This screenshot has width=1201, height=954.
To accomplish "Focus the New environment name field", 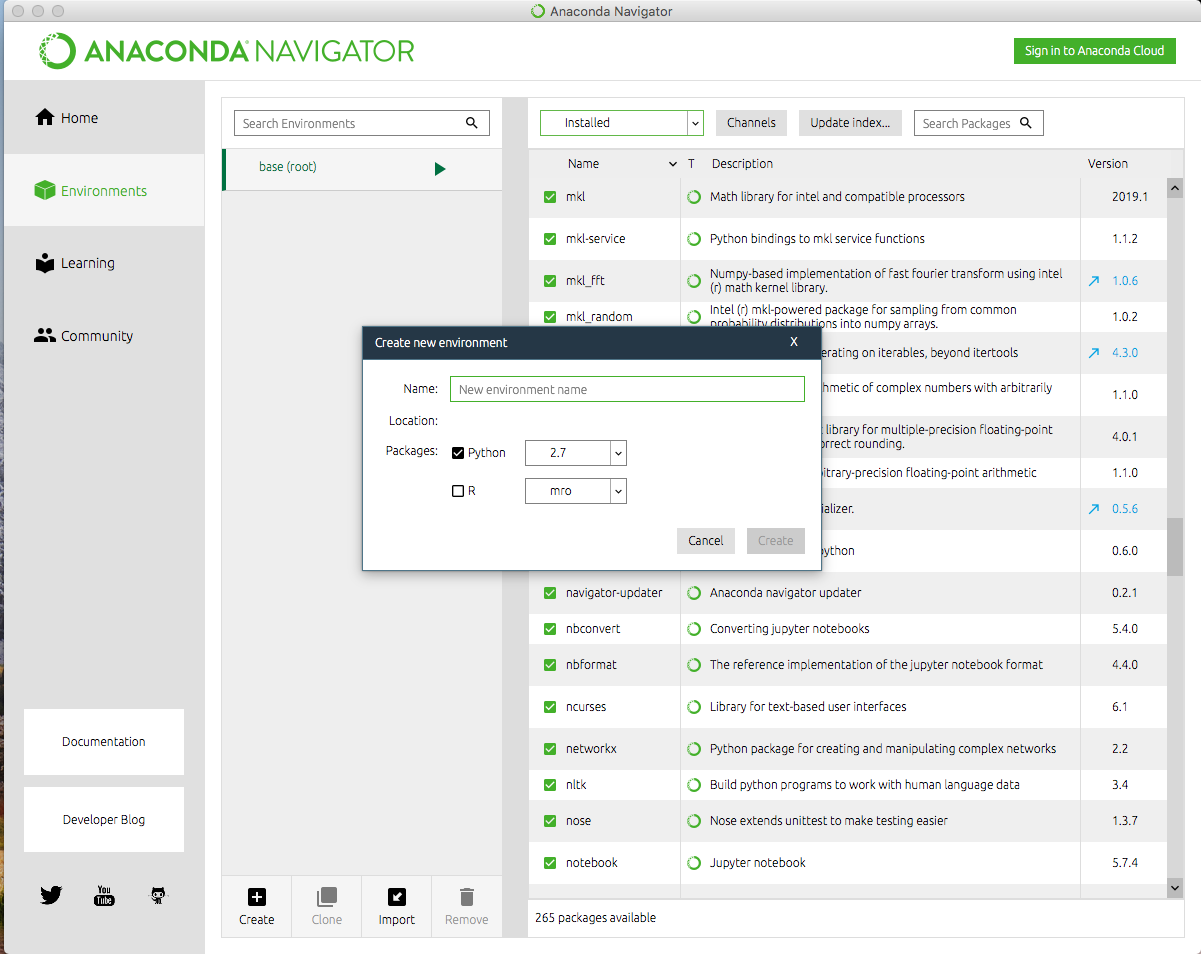I will click(x=627, y=389).
